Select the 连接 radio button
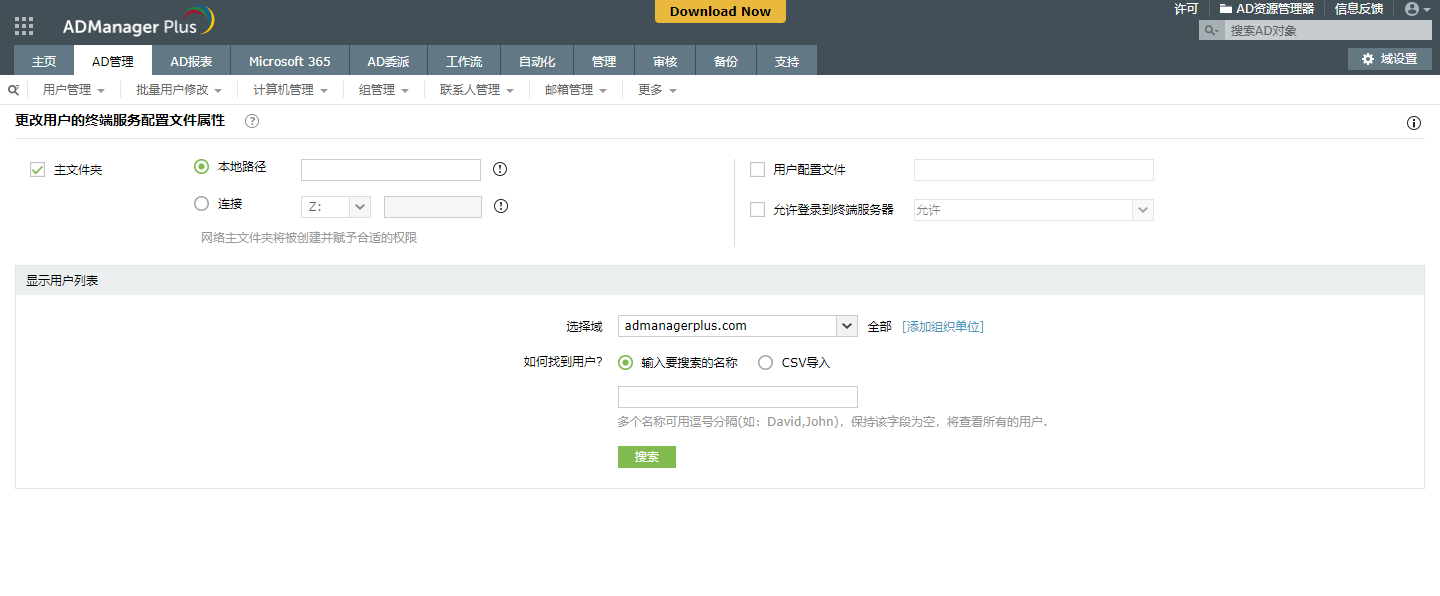1440x596 pixels. click(202, 204)
